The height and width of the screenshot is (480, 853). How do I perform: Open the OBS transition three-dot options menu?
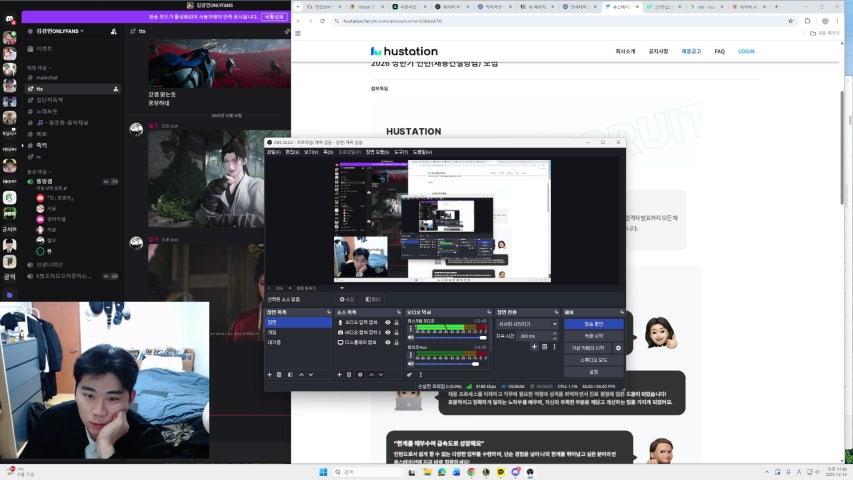coord(554,347)
